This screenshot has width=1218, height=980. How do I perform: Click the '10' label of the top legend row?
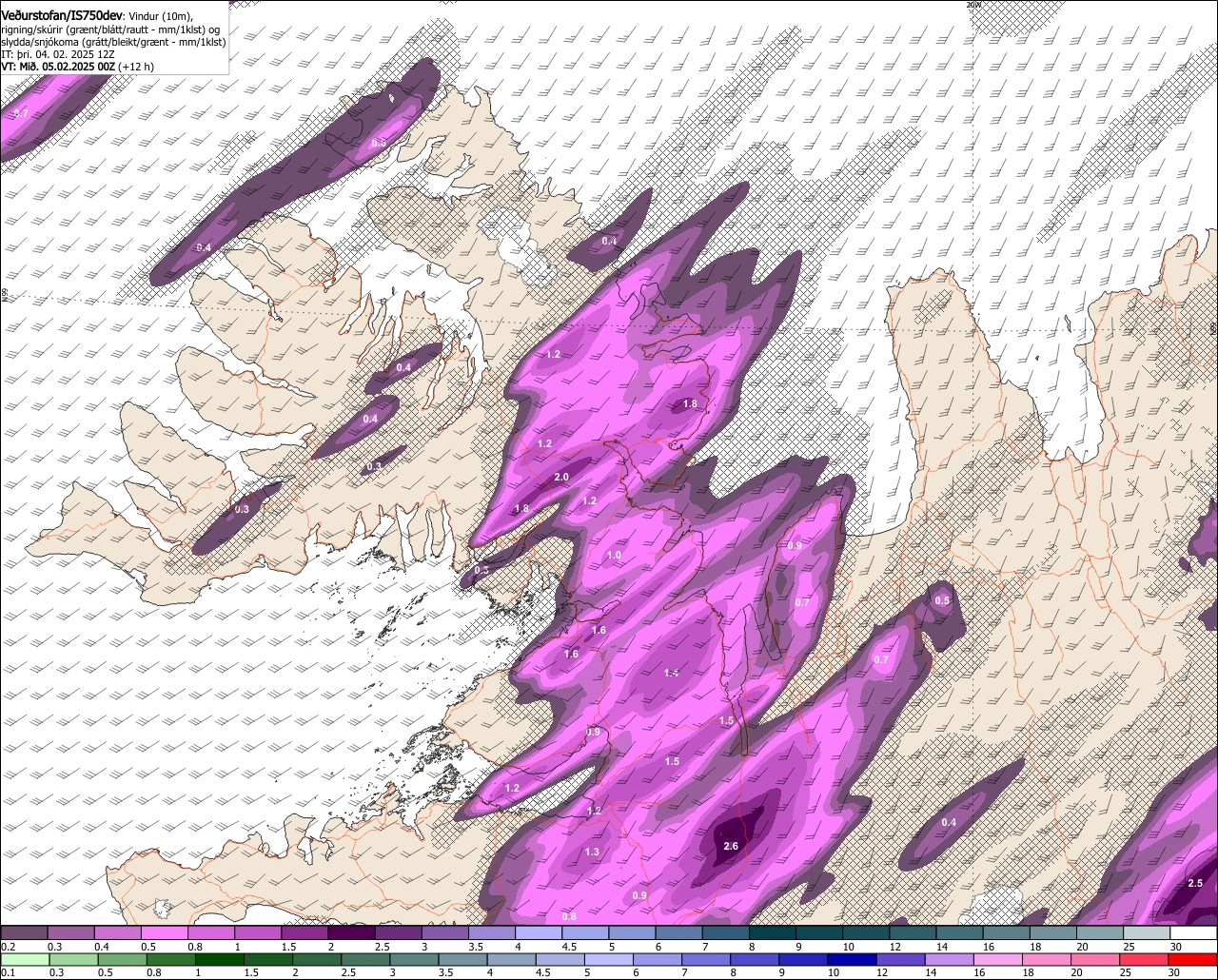click(x=849, y=947)
